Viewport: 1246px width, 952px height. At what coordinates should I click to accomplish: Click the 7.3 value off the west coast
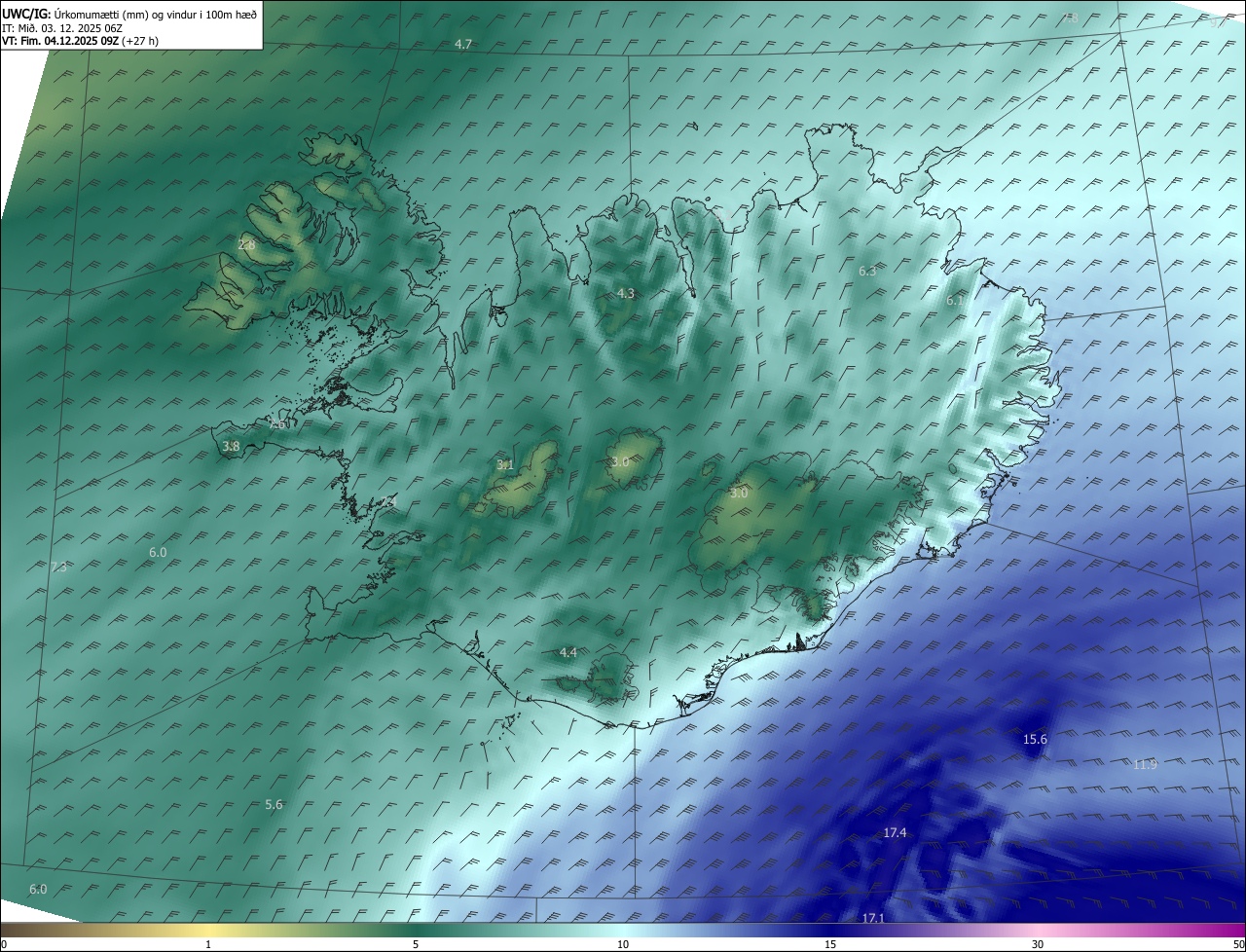tap(58, 568)
